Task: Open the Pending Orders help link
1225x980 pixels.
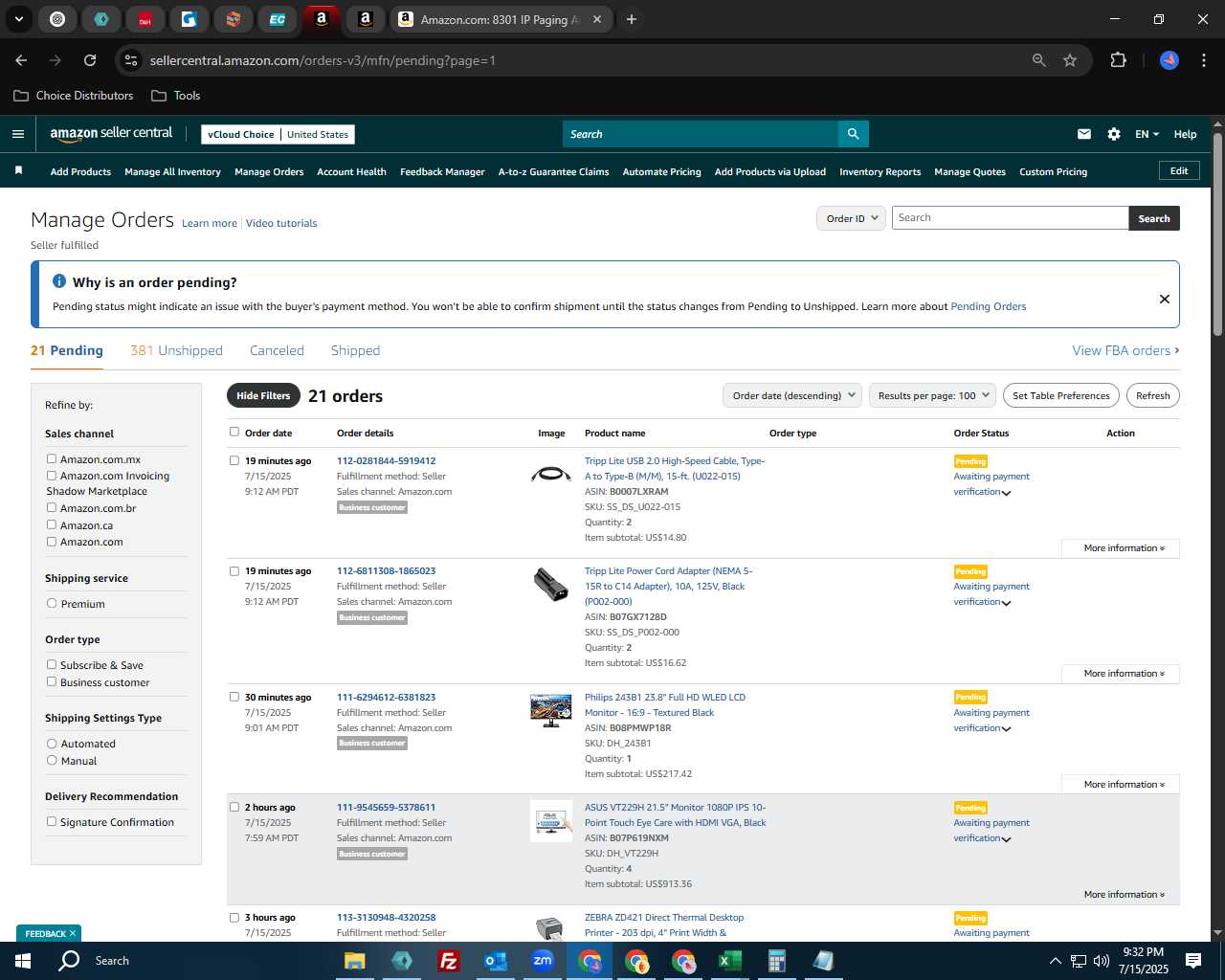Action: [988, 306]
